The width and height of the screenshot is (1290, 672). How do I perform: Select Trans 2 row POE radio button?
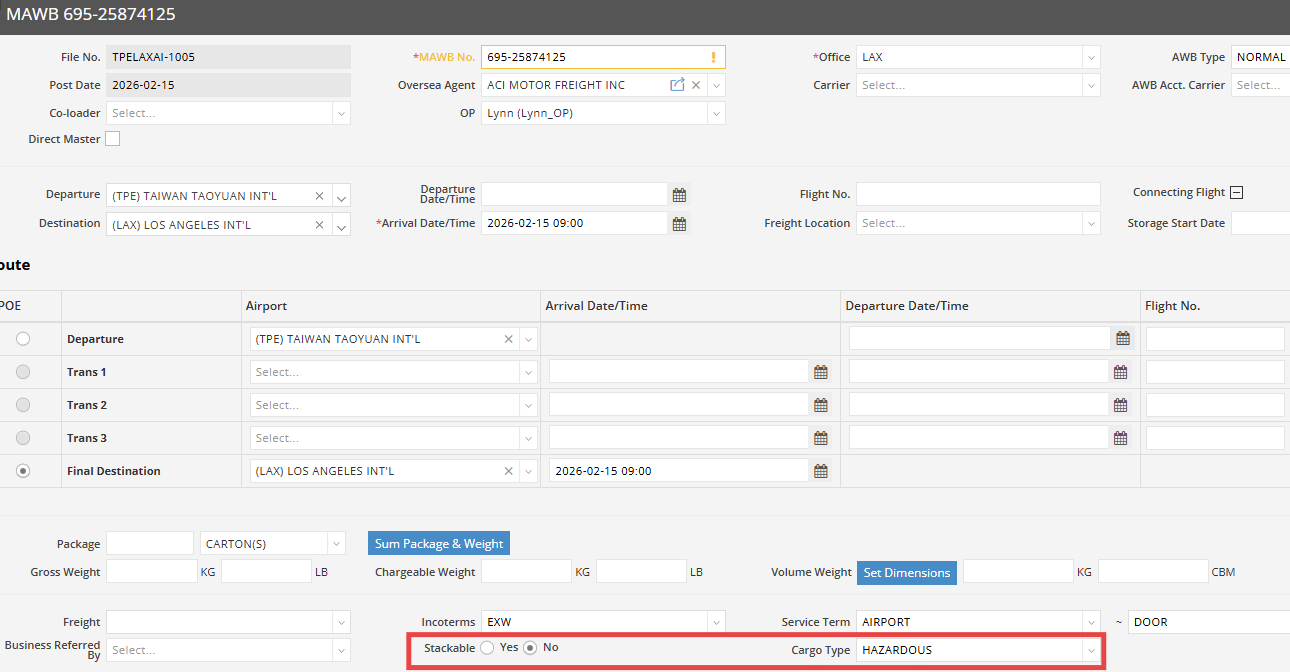click(x=23, y=405)
